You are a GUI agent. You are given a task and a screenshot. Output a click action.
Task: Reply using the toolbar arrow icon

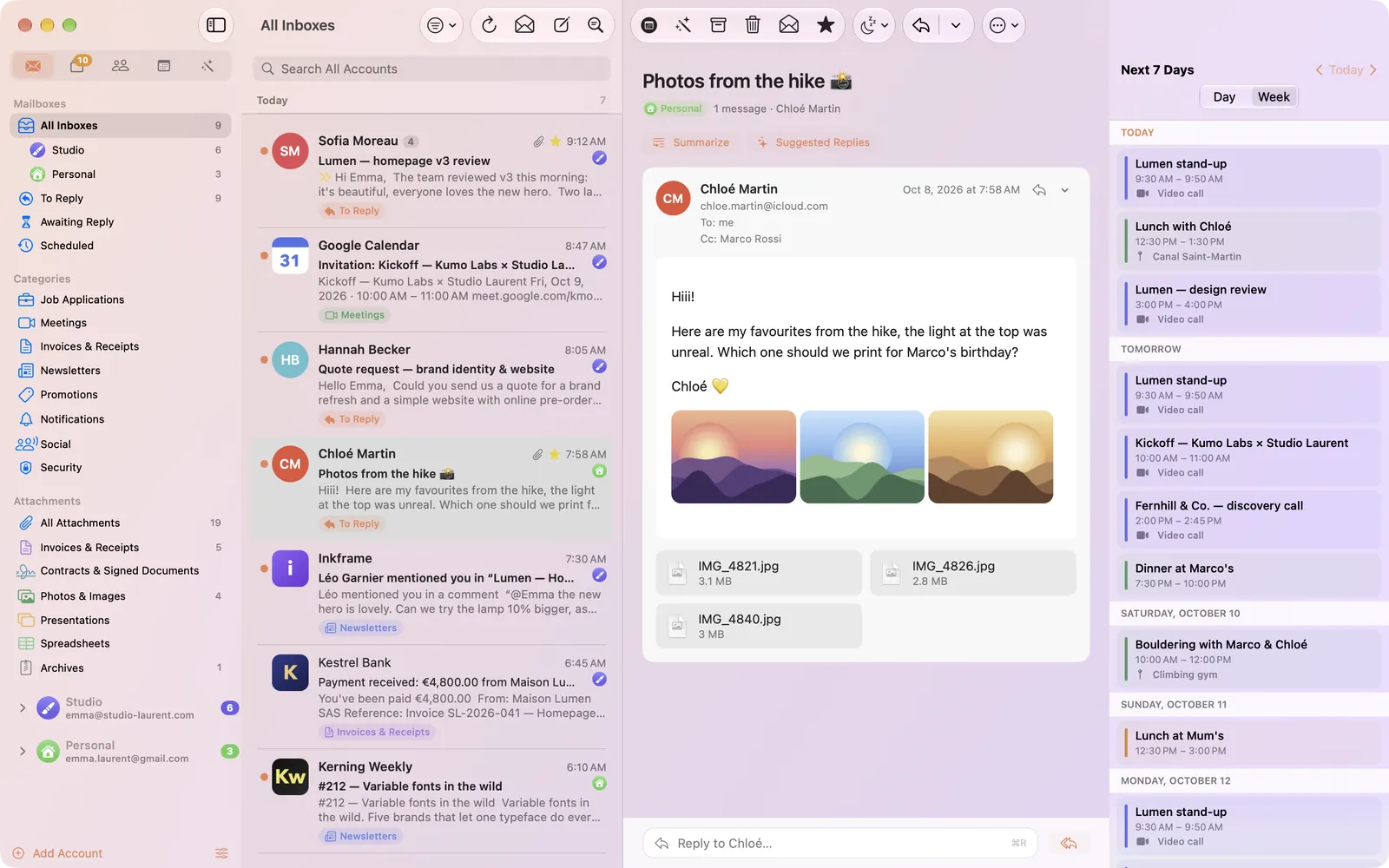pyautogui.click(x=921, y=25)
